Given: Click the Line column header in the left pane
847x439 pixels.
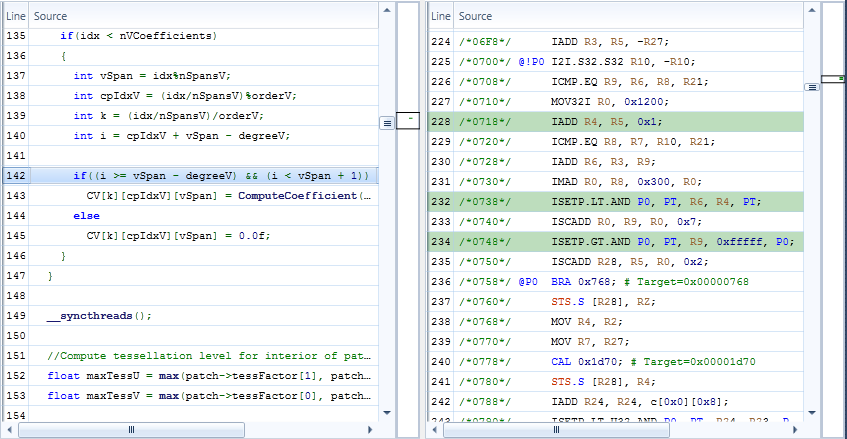Looking at the screenshot, I should [x=17, y=16].
